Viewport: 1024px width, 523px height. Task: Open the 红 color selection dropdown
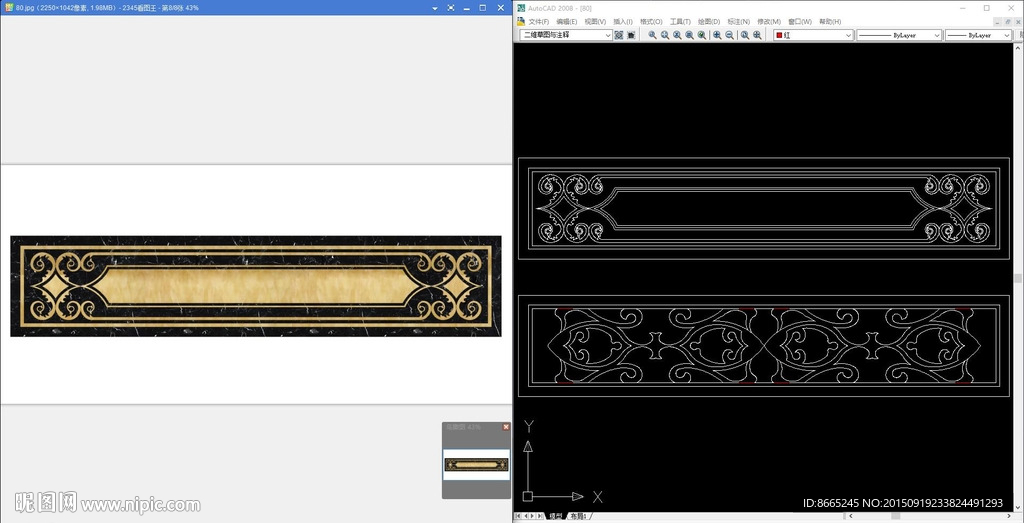click(x=848, y=35)
